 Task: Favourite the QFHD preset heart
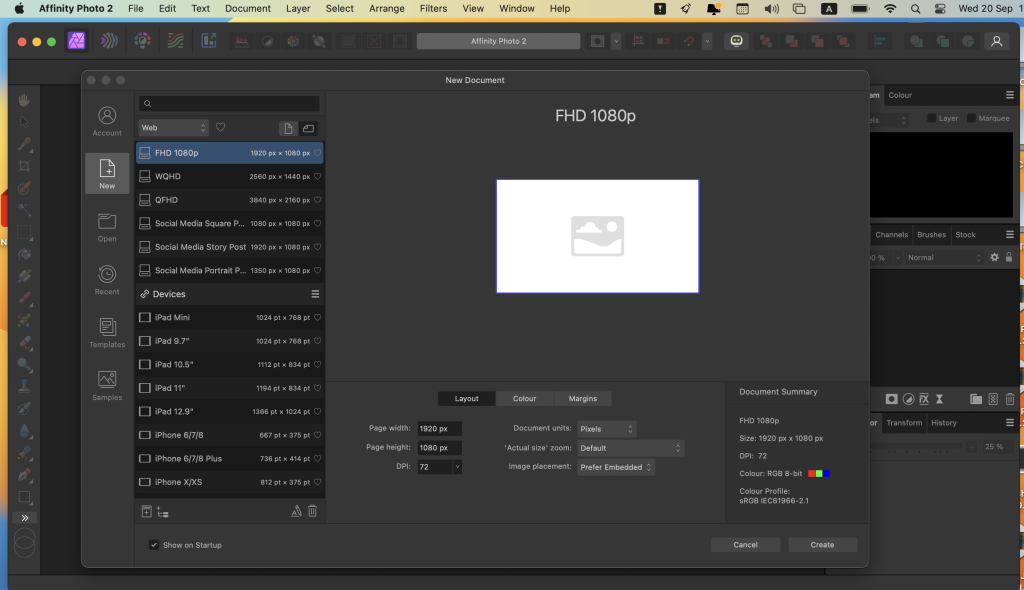pyautogui.click(x=317, y=200)
